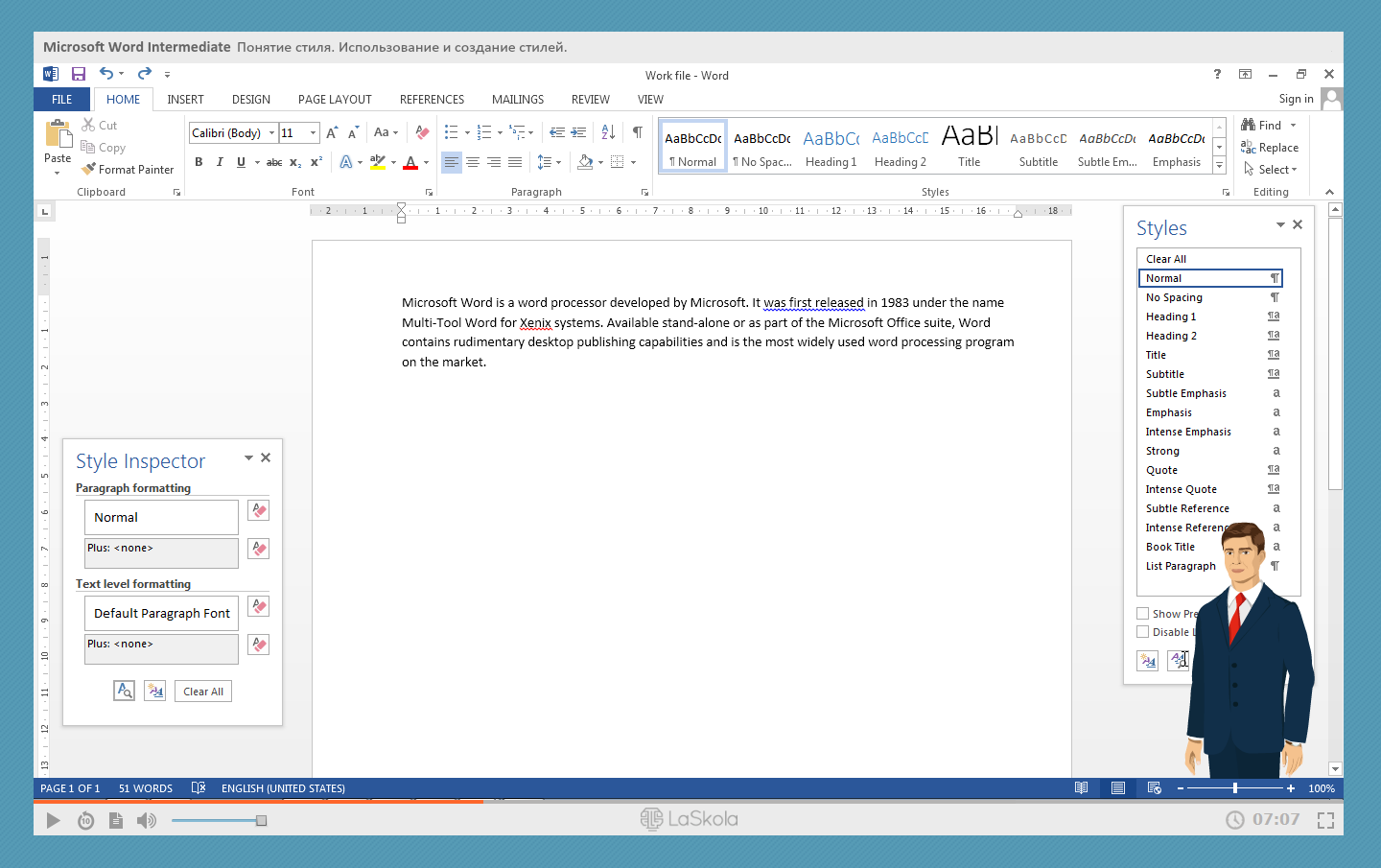Click the Save icon in the quick access toolbar
1381x868 pixels.
(x=79, y=74)
